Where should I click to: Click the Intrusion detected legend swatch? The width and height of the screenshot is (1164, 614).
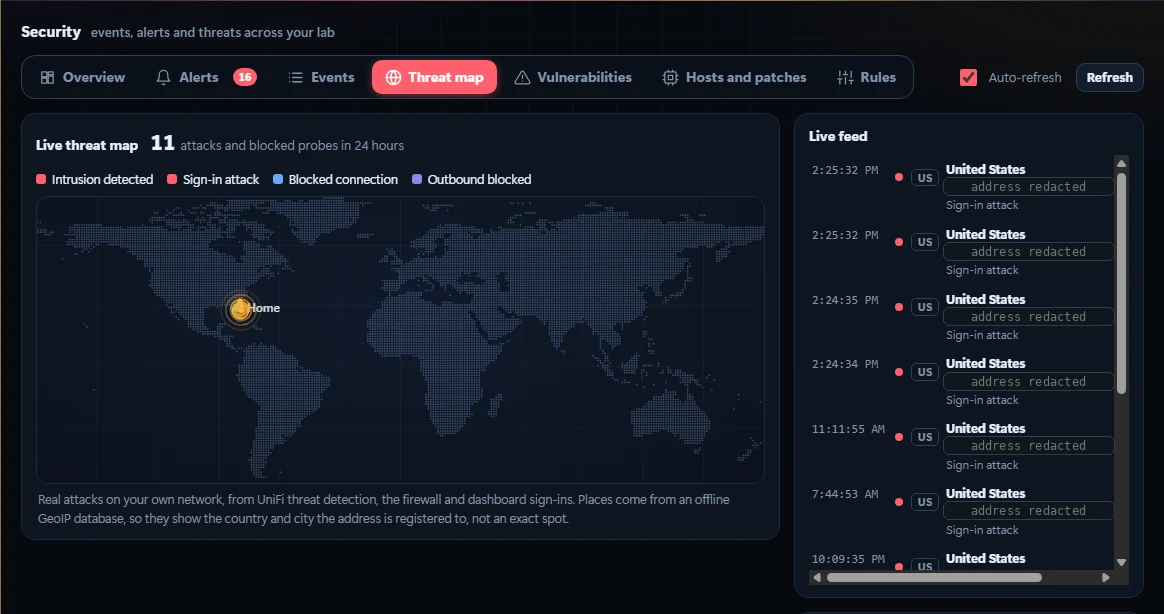(x=41, y=179)
